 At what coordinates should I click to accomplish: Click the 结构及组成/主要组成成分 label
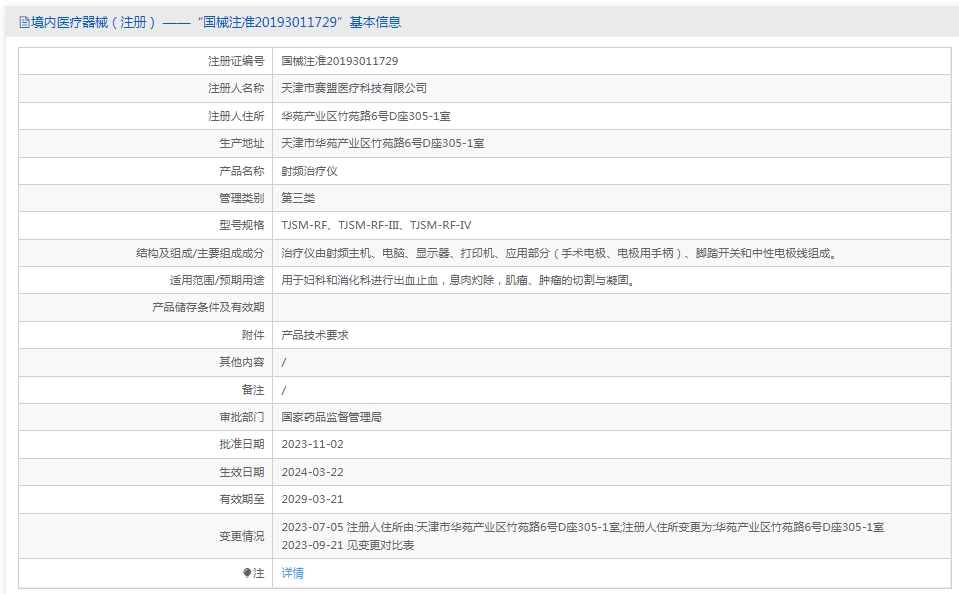pyautogui.click(x=200, y=253)
